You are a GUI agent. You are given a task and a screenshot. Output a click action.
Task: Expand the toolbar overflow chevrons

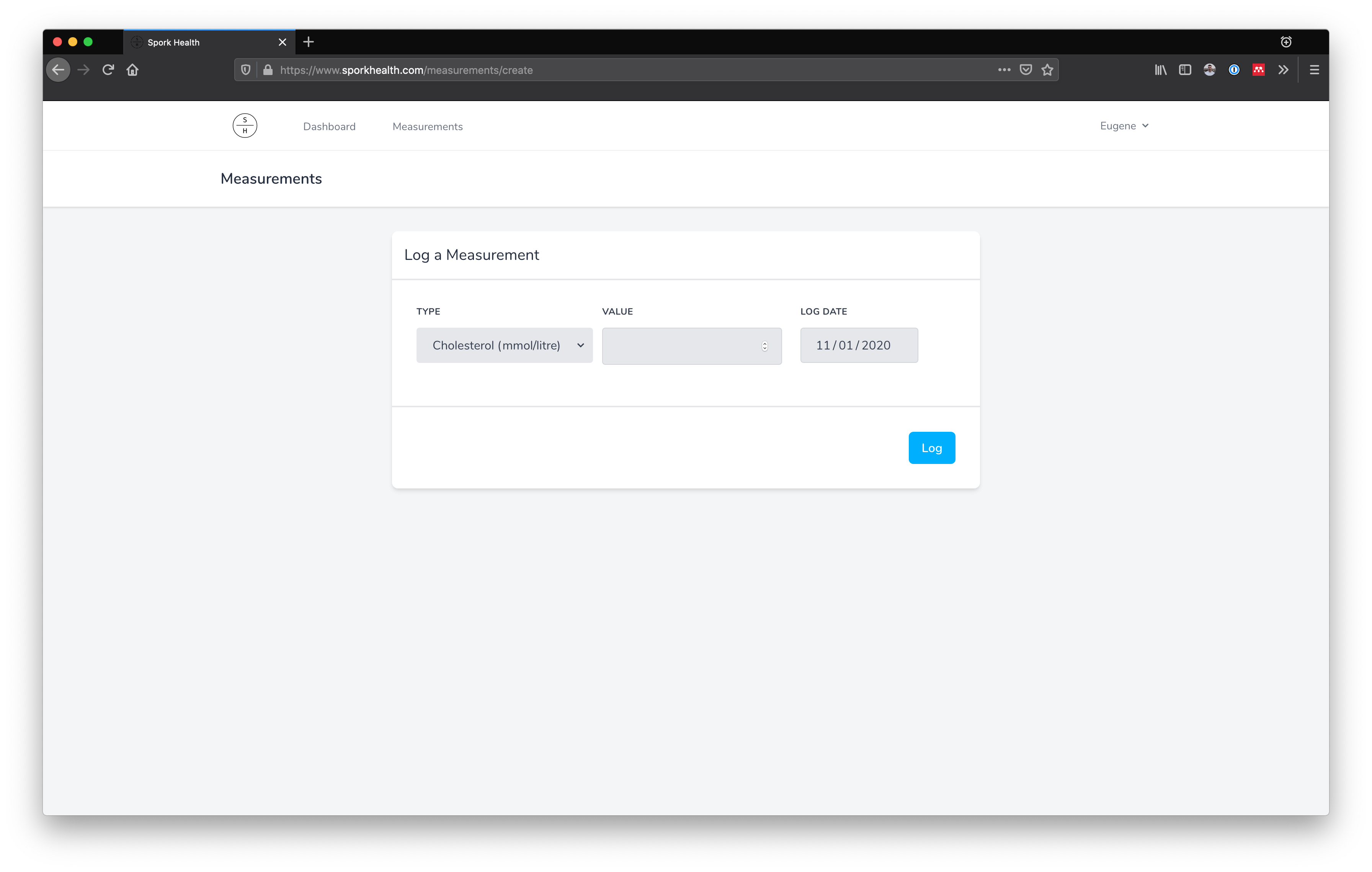1283,70
